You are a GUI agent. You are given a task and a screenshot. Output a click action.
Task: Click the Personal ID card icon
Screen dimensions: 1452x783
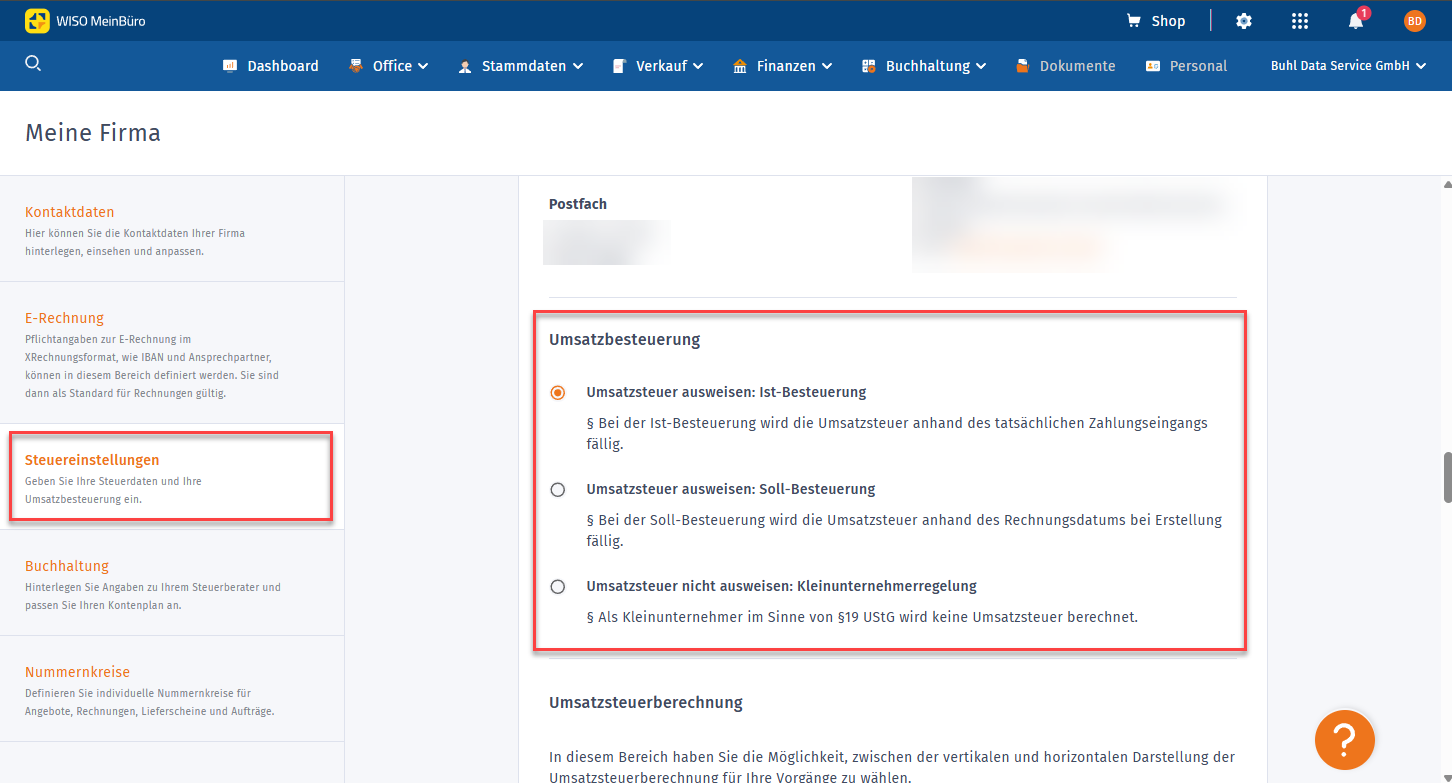point(1153,66)
